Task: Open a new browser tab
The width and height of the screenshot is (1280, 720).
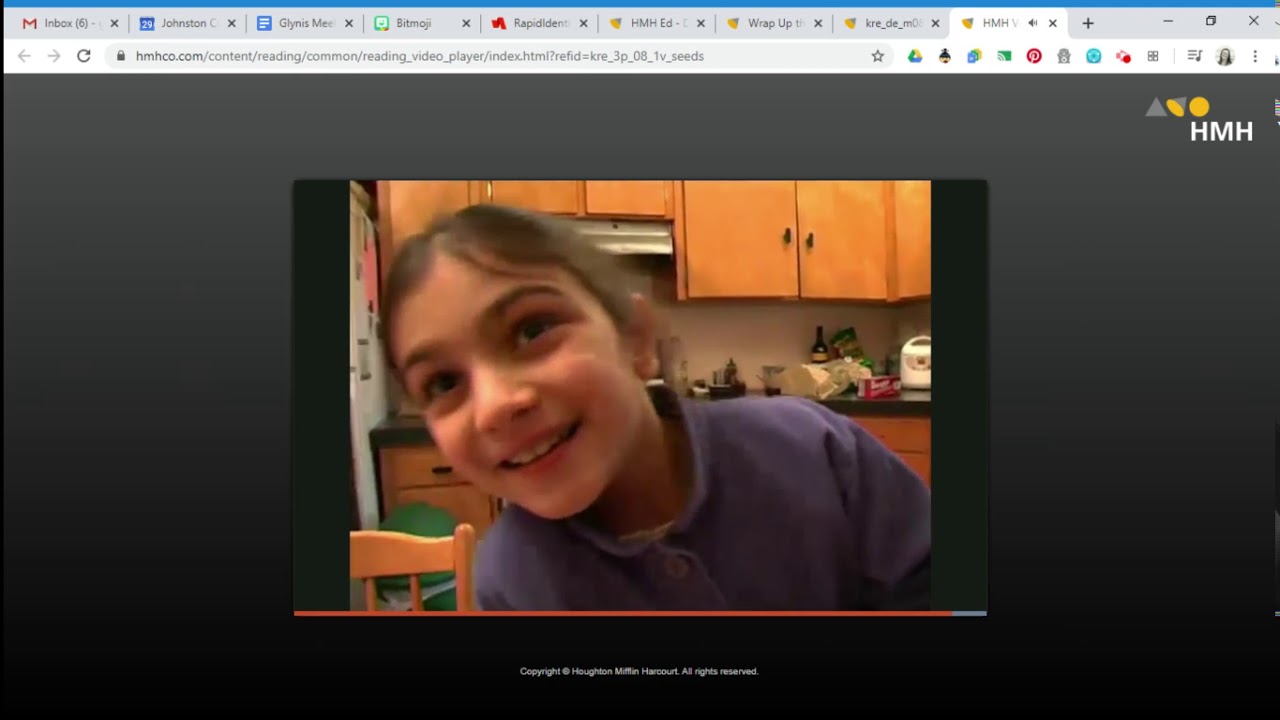Action: click(x=1088, y=23)
